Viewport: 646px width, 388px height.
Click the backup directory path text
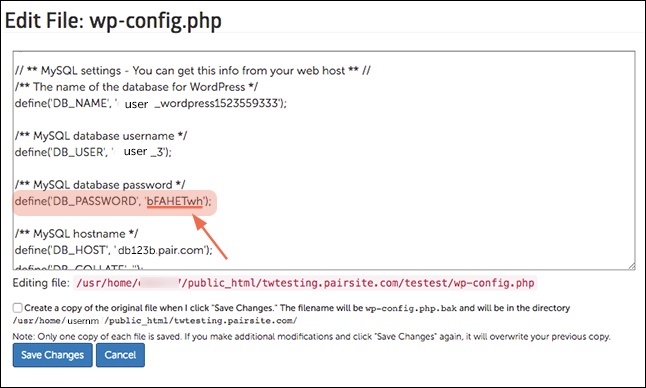click(155, 320)
